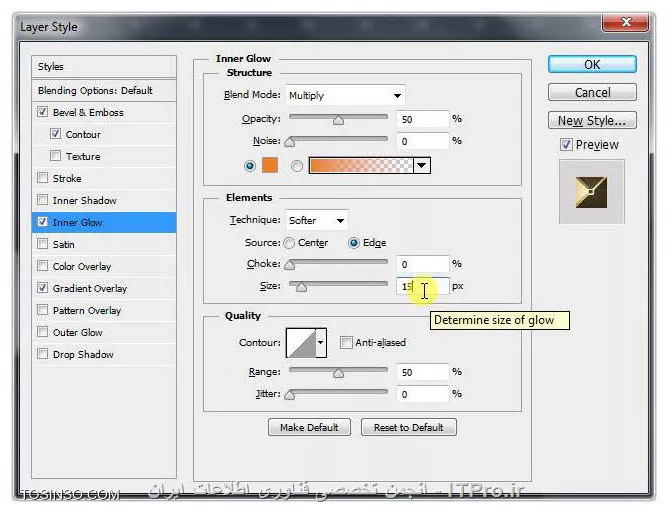Enable the Outer Glow checkbox
This screenshot has width=672, height=516.
pyautogui.click(x=42, y=332)
